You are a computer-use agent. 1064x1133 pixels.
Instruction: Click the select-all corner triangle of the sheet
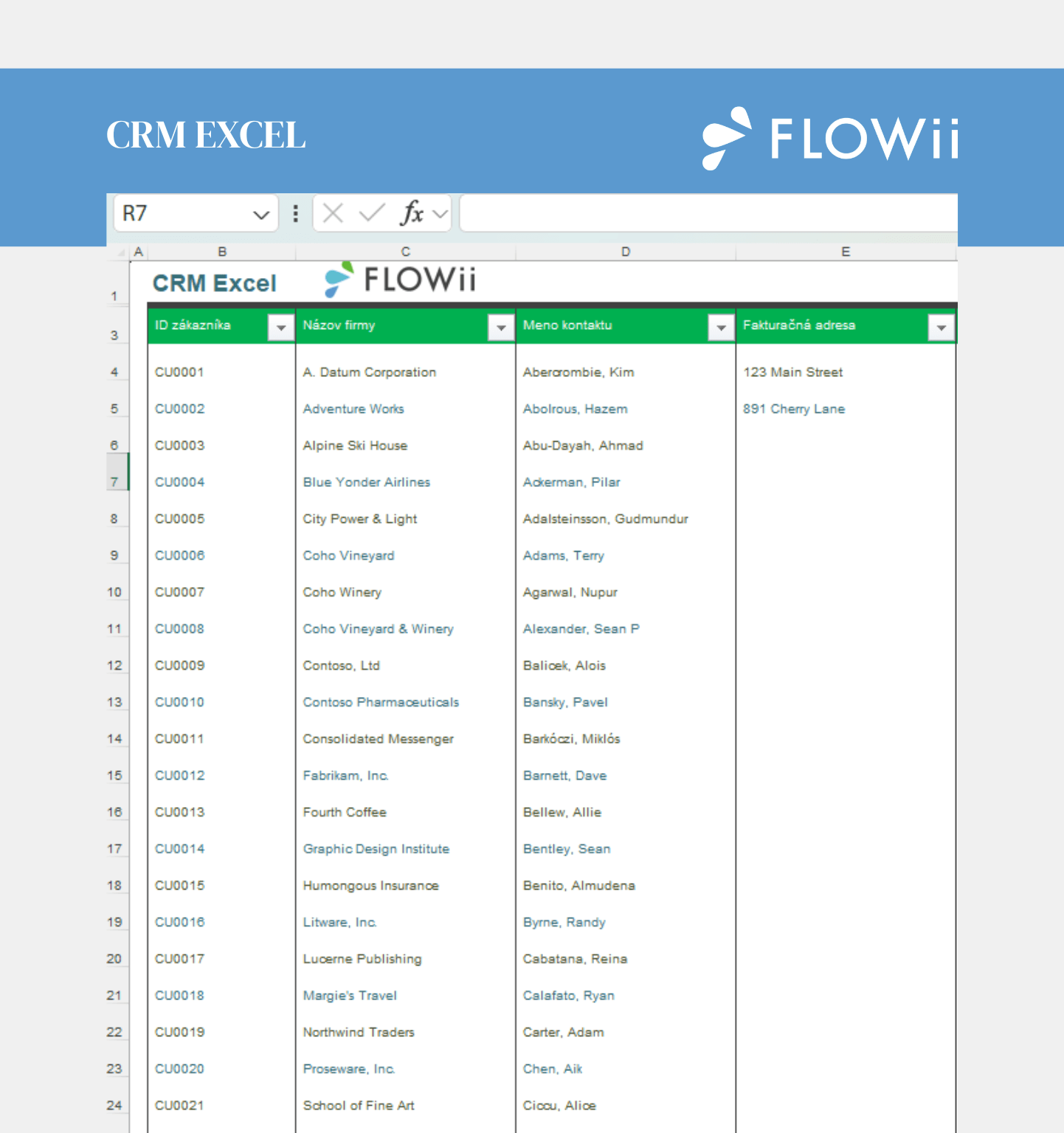tap(122, 253)
